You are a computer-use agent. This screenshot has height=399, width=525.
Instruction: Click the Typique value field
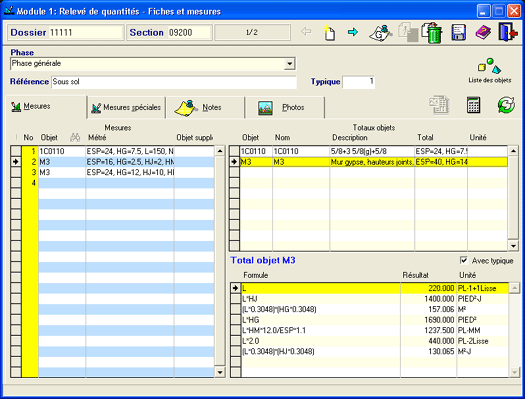358,82
